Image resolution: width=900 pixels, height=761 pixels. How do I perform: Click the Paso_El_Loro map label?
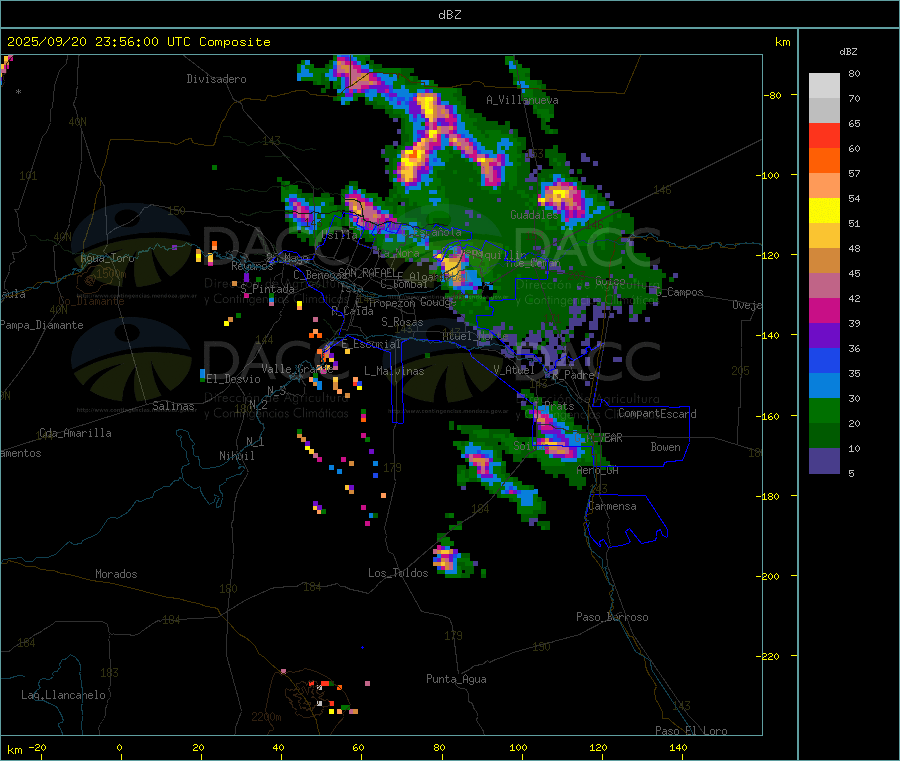691,731
